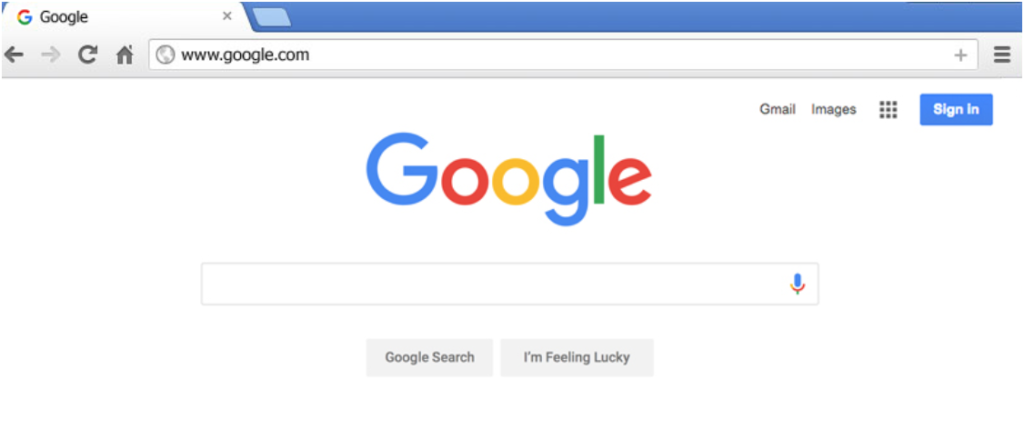Click the colorful Google logo
Screen dimensions: 1024x429
coord(509,178)
